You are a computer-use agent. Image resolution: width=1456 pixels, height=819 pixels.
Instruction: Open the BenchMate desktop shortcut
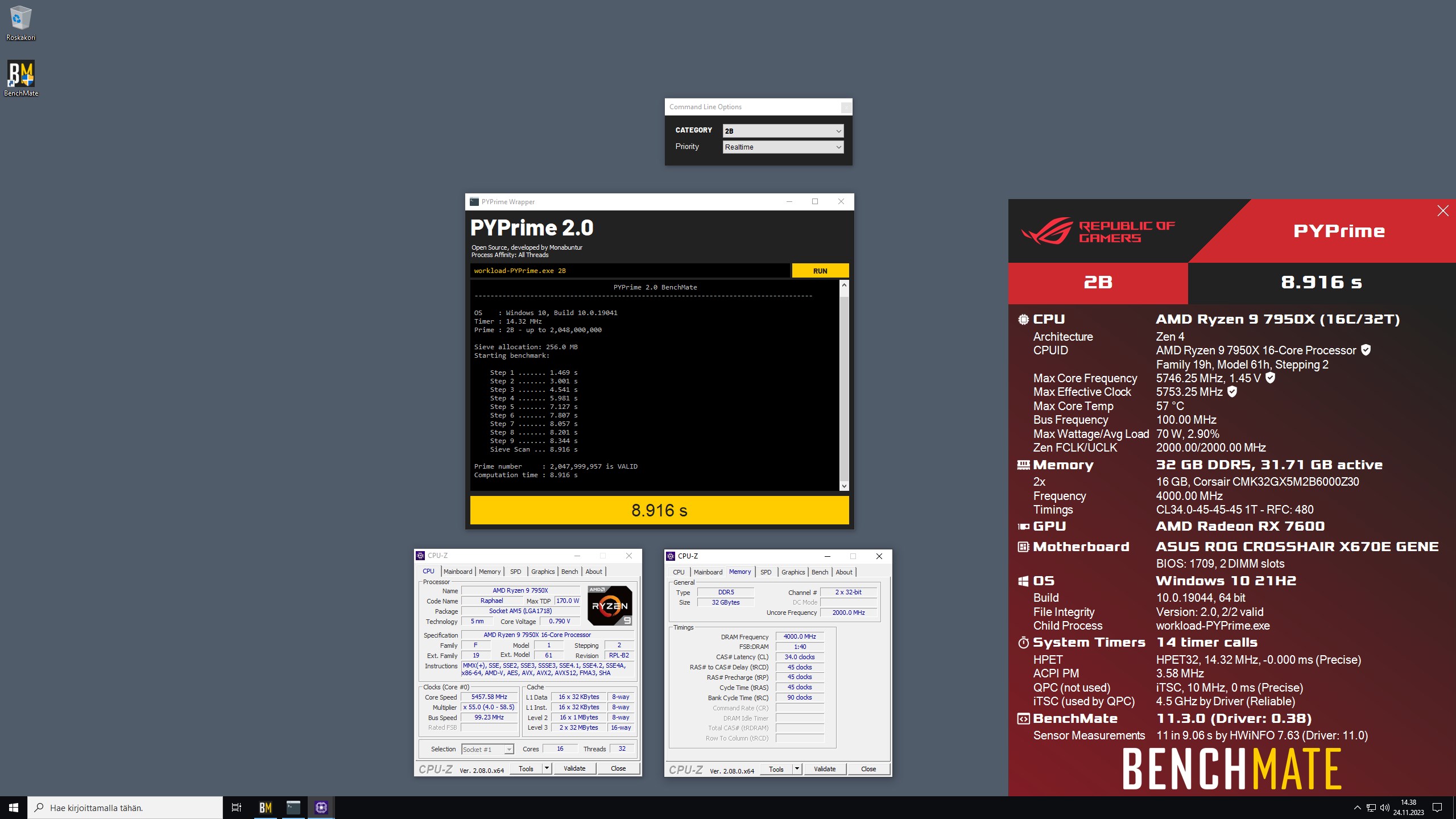(x=20, y=78)
